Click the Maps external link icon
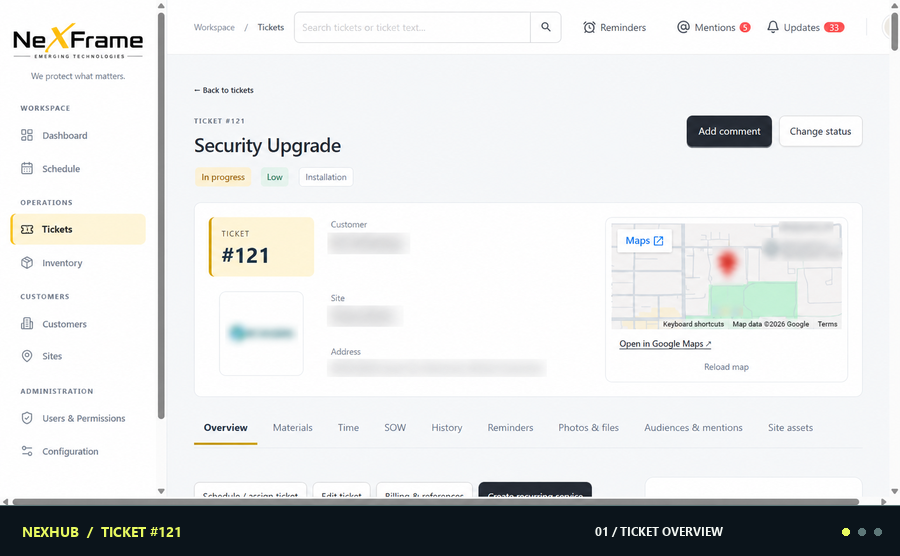900x556 pixels. [658, 241]
